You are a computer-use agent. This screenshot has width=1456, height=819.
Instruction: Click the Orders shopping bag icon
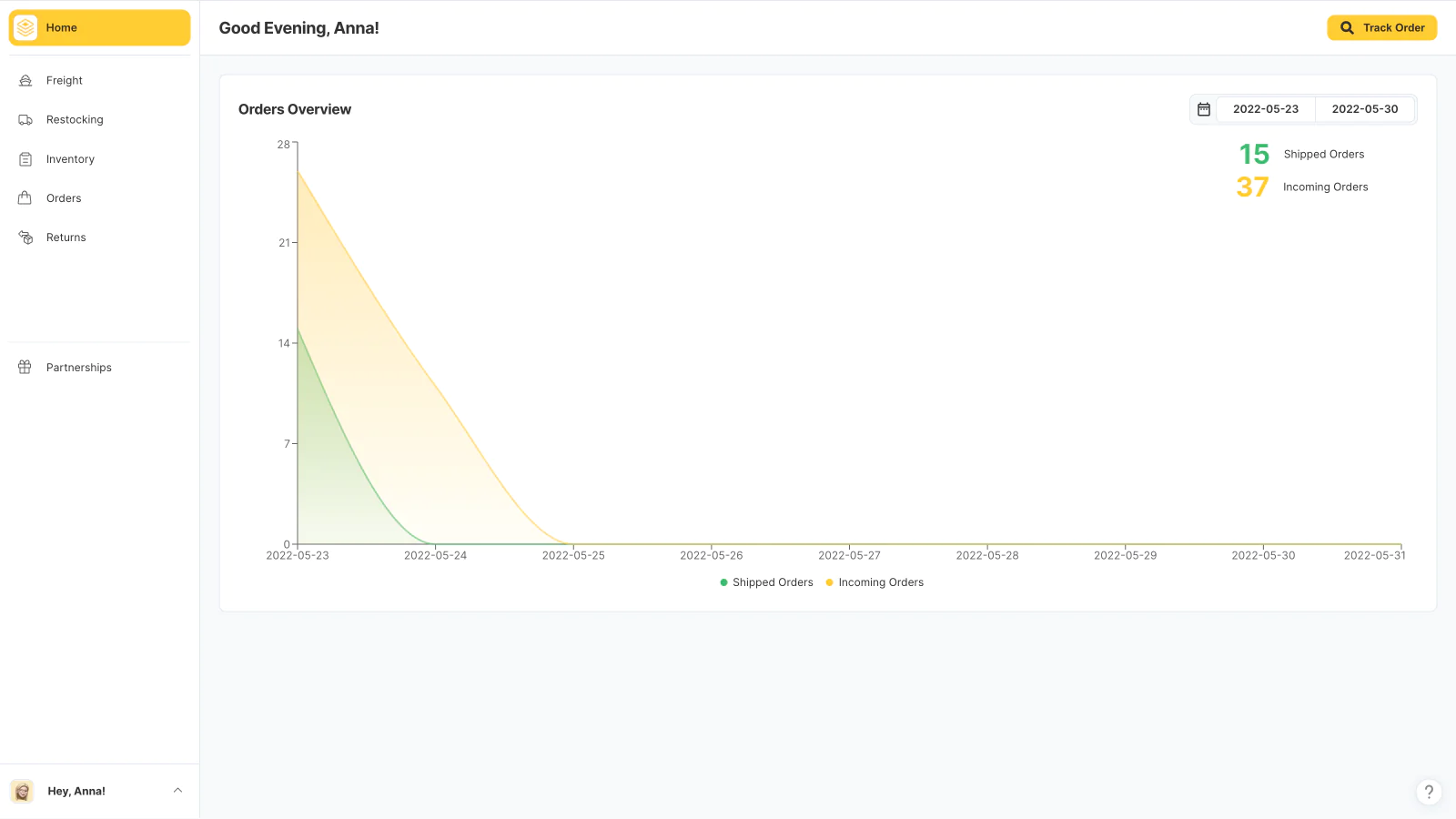point(25,198)
